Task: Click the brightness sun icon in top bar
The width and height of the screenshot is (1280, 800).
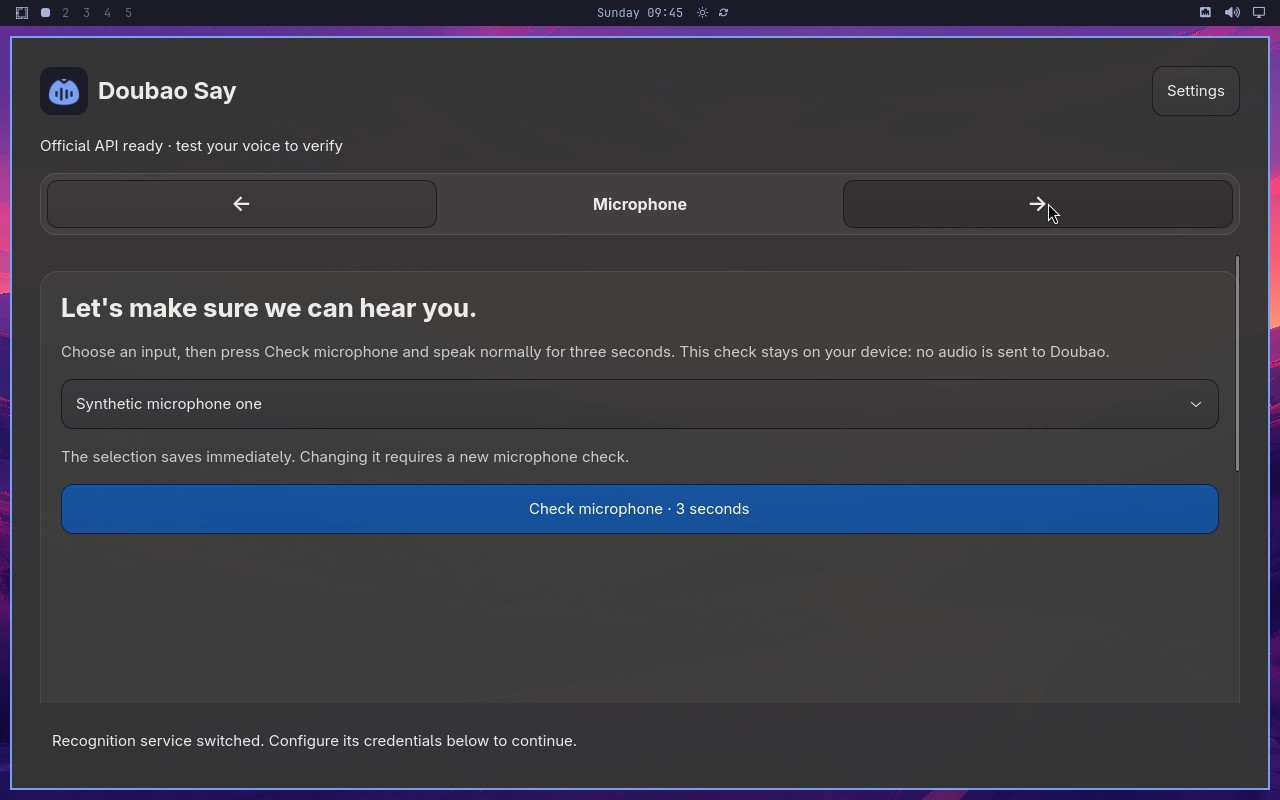Action: click(x=703, y=13)
